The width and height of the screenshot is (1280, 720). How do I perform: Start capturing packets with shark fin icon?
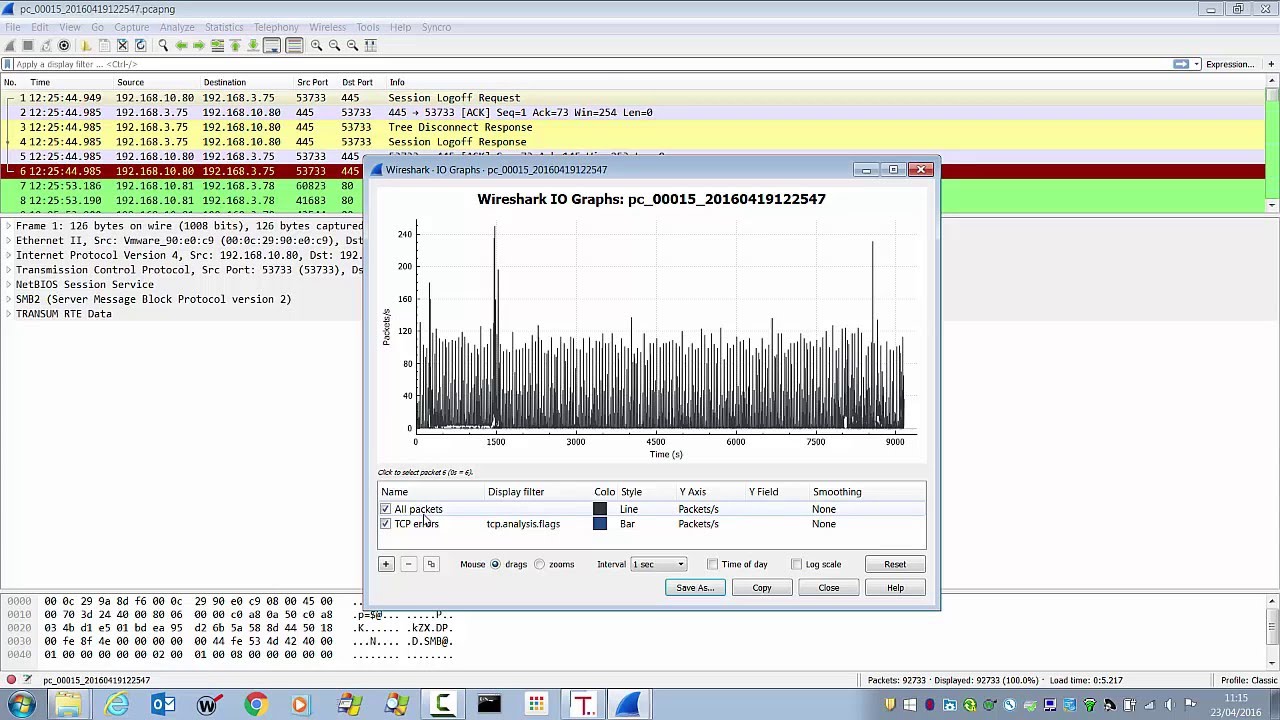10,45
